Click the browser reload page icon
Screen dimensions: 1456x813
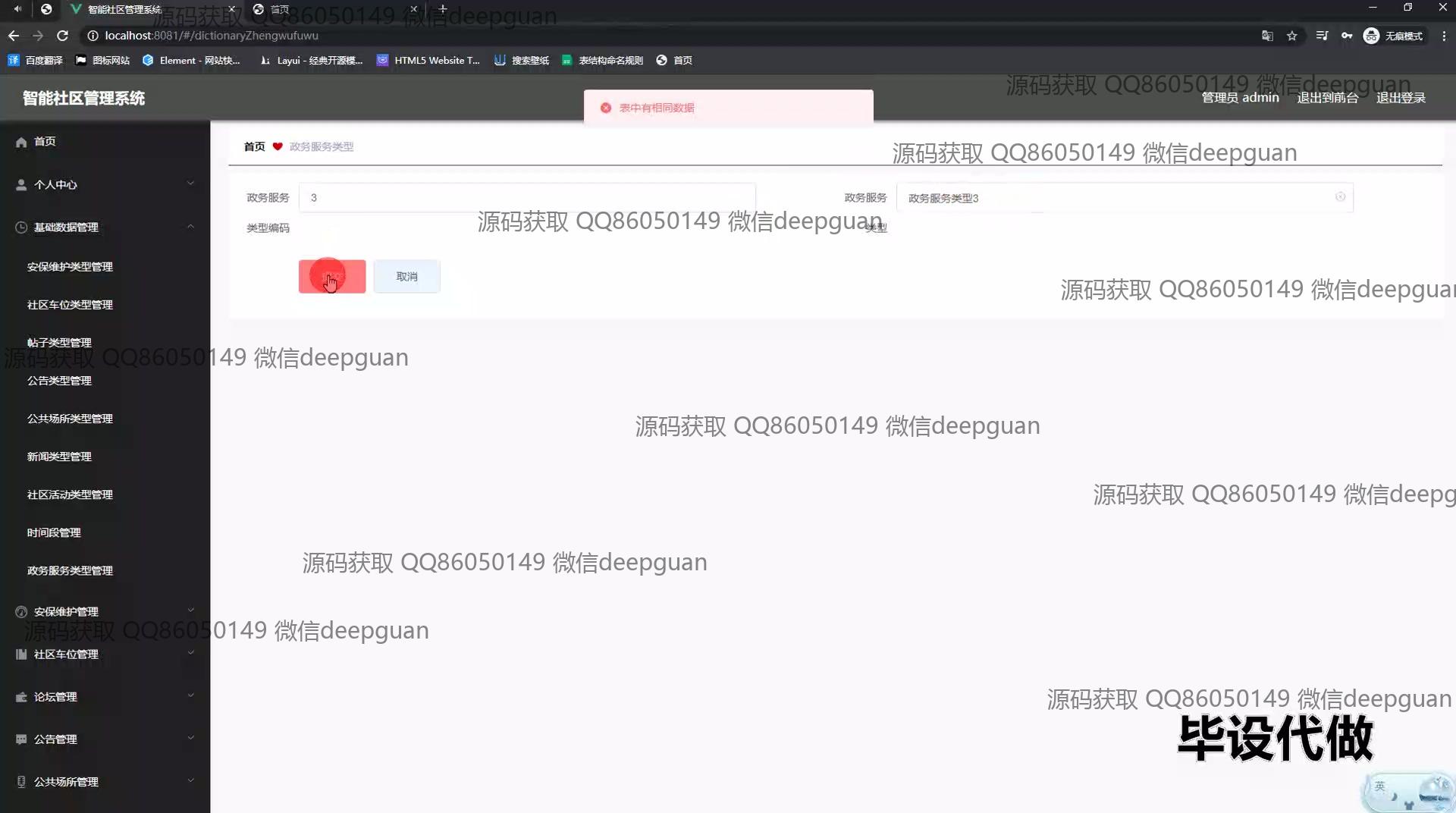click(63, 36)
